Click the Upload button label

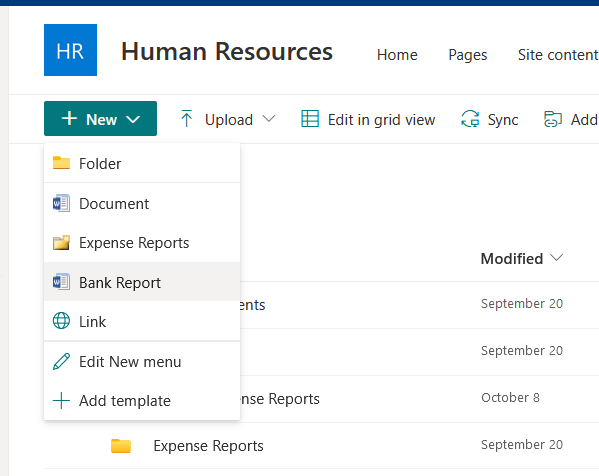229,120
